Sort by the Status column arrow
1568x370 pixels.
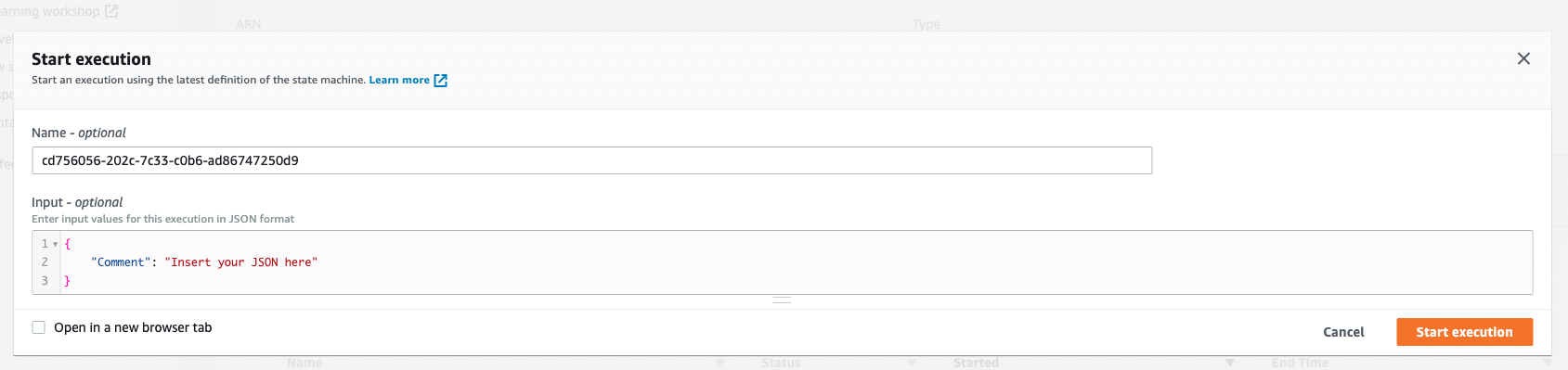pyautogui.click(x=912, y=363)
